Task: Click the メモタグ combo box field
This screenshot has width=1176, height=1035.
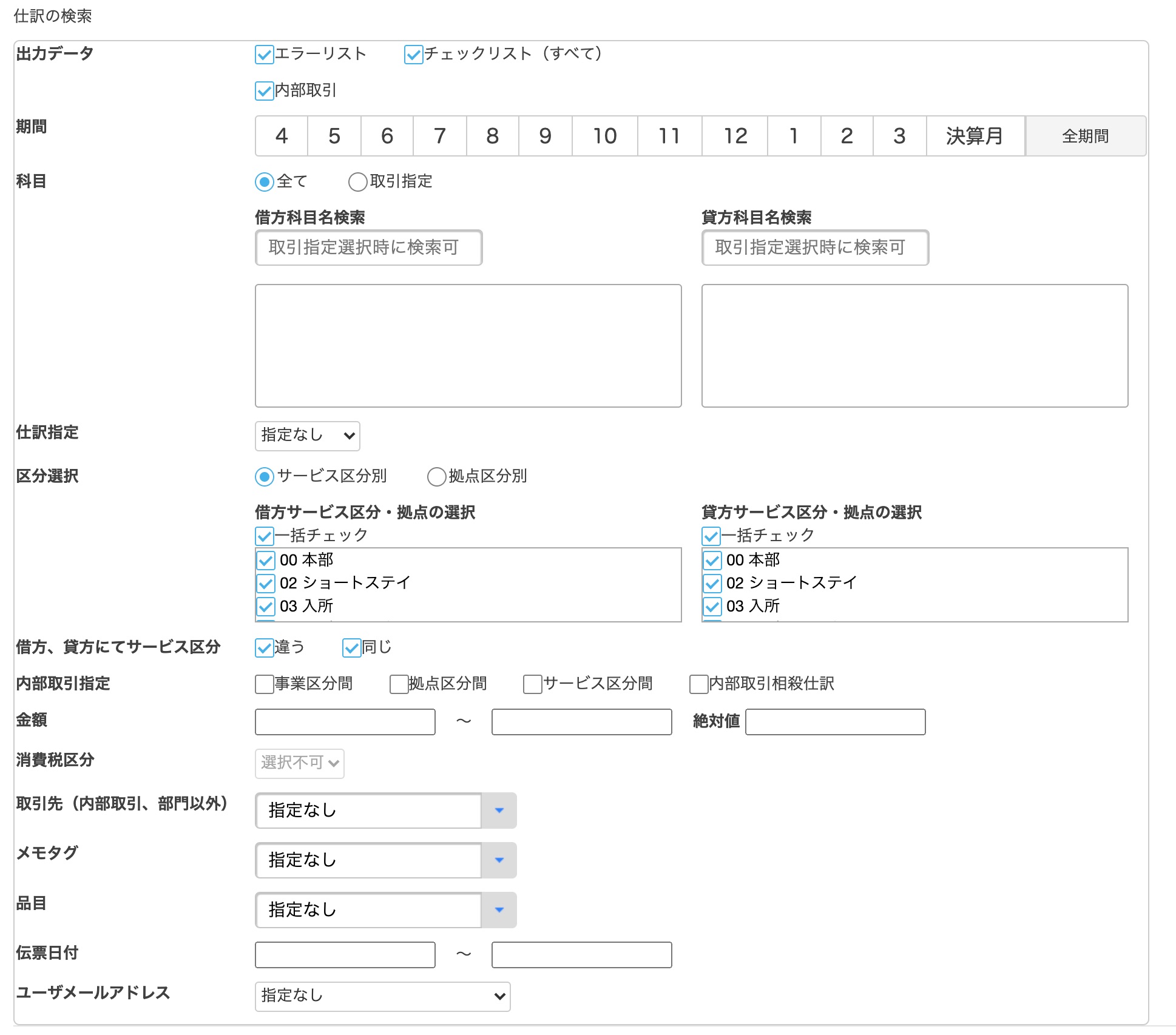Action: [x=368, y=860]
